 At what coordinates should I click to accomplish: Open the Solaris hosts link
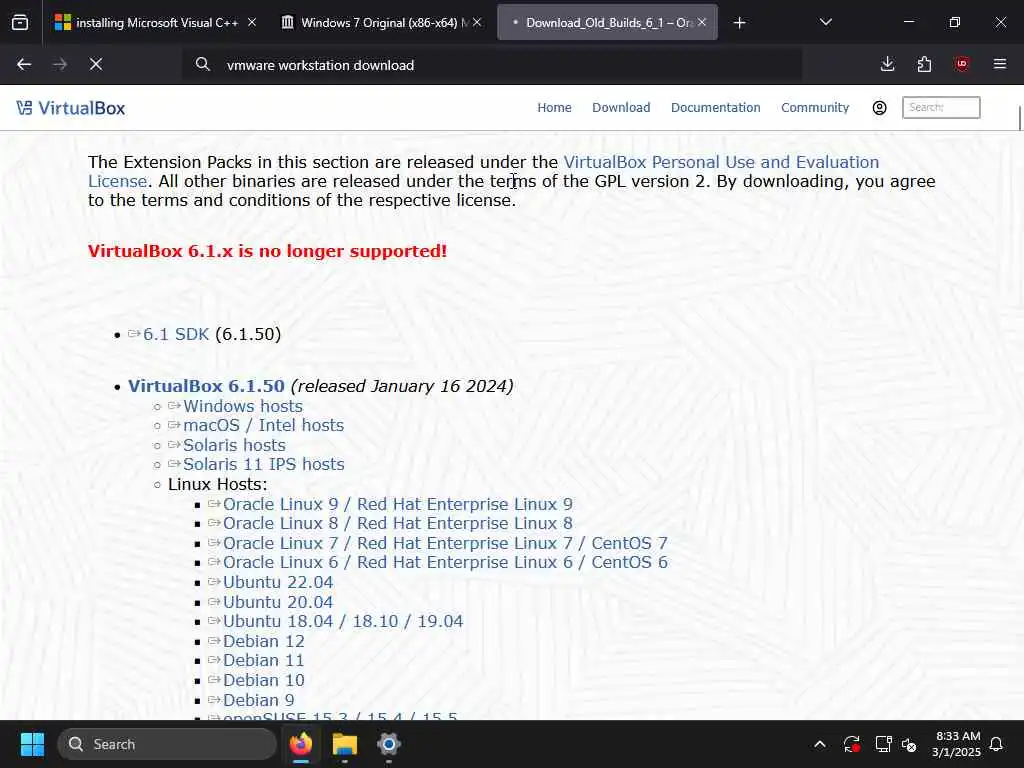(x=234, y=445)
